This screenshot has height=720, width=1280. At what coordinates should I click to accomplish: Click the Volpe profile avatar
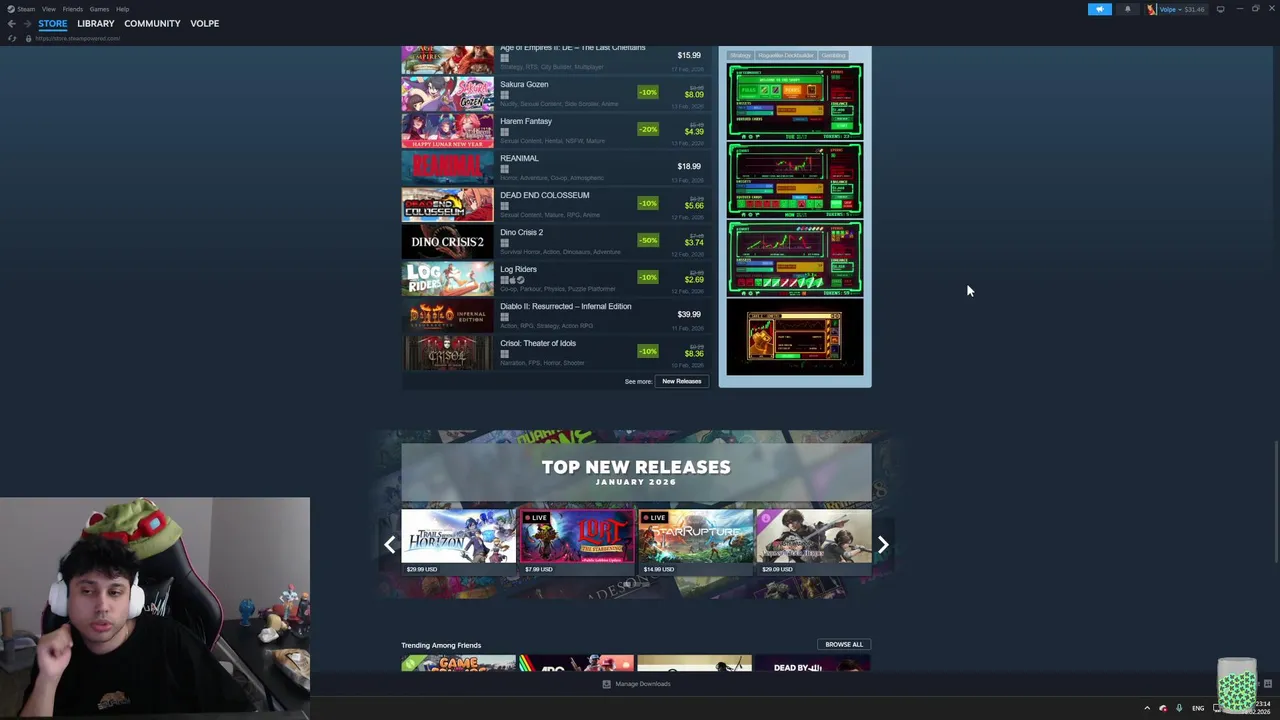tap(1152, 9)
